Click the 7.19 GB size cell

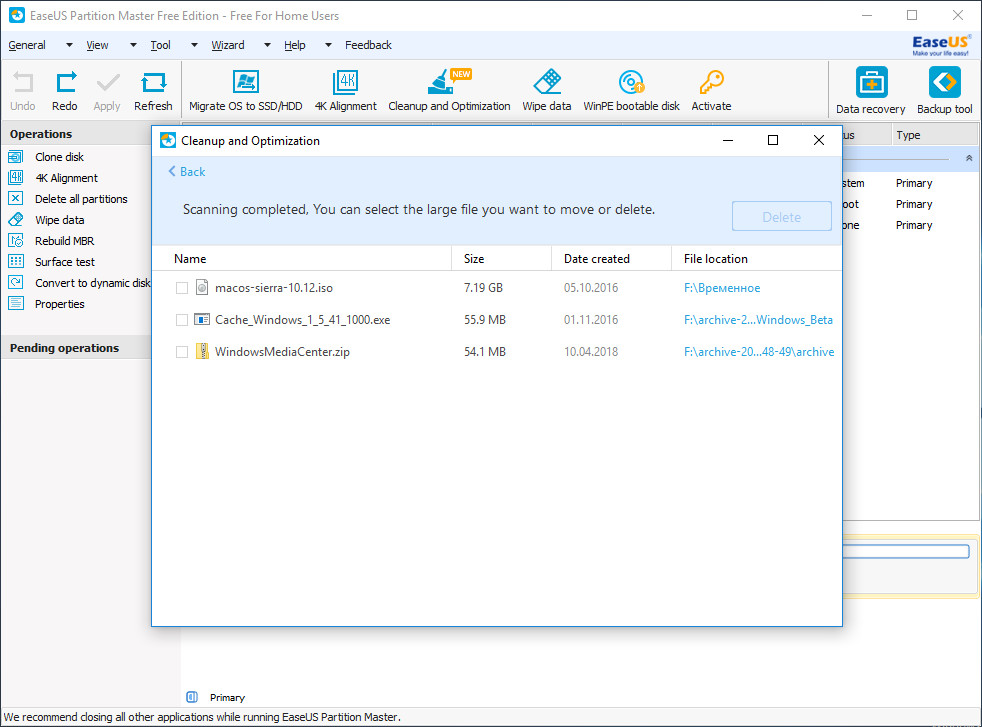(x=483, y=288)
